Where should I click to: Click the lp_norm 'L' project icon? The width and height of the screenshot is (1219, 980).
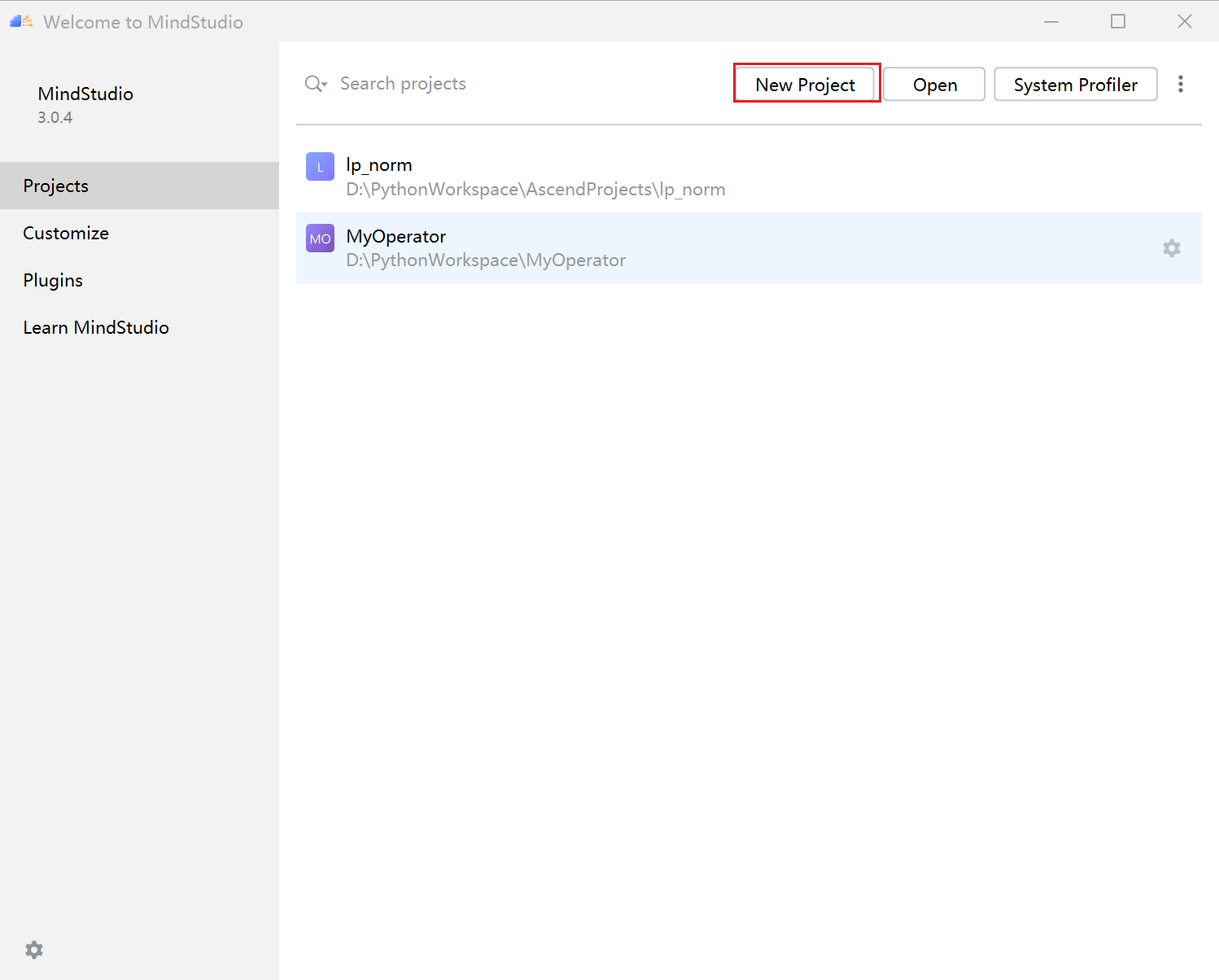click(x=320, y=167)
